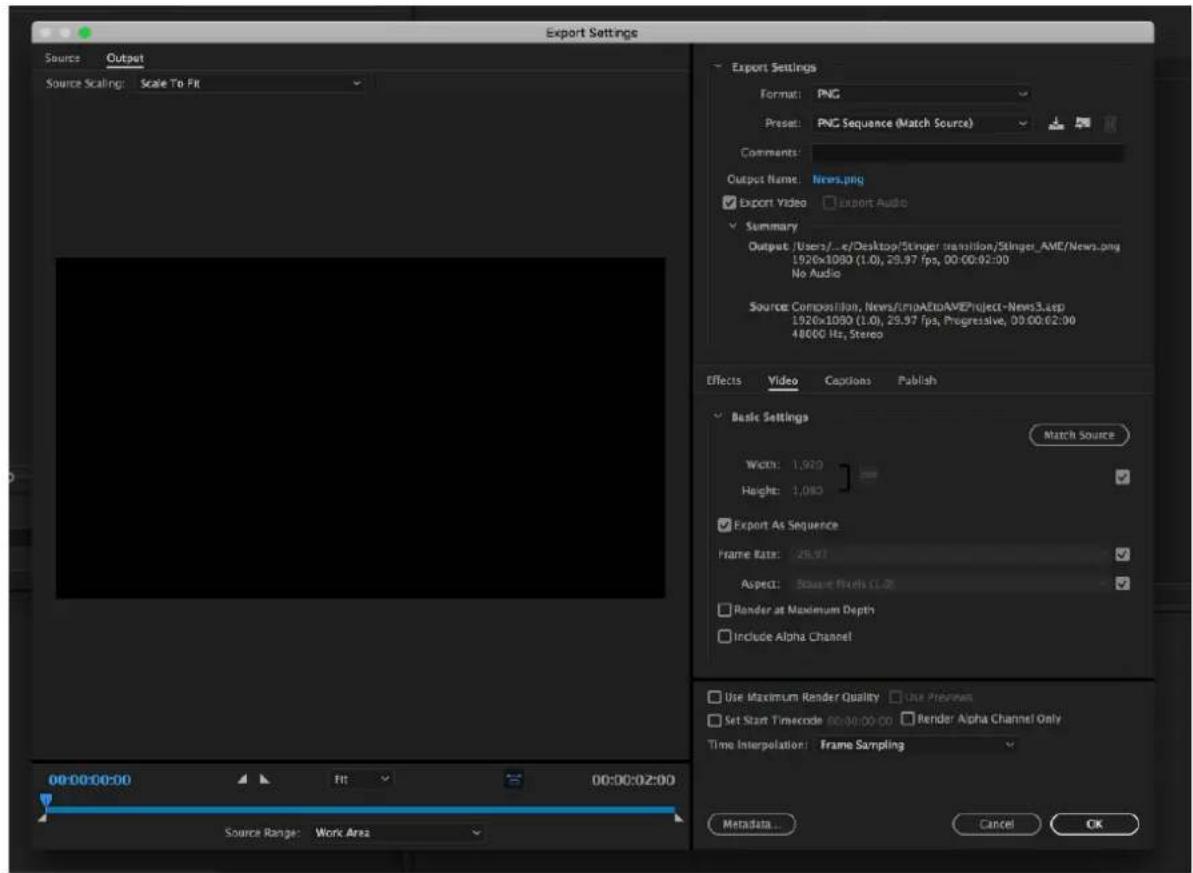The width and height of the screenshot is (1193, 873).
Task: Click the Width value field
Action: 807,464
